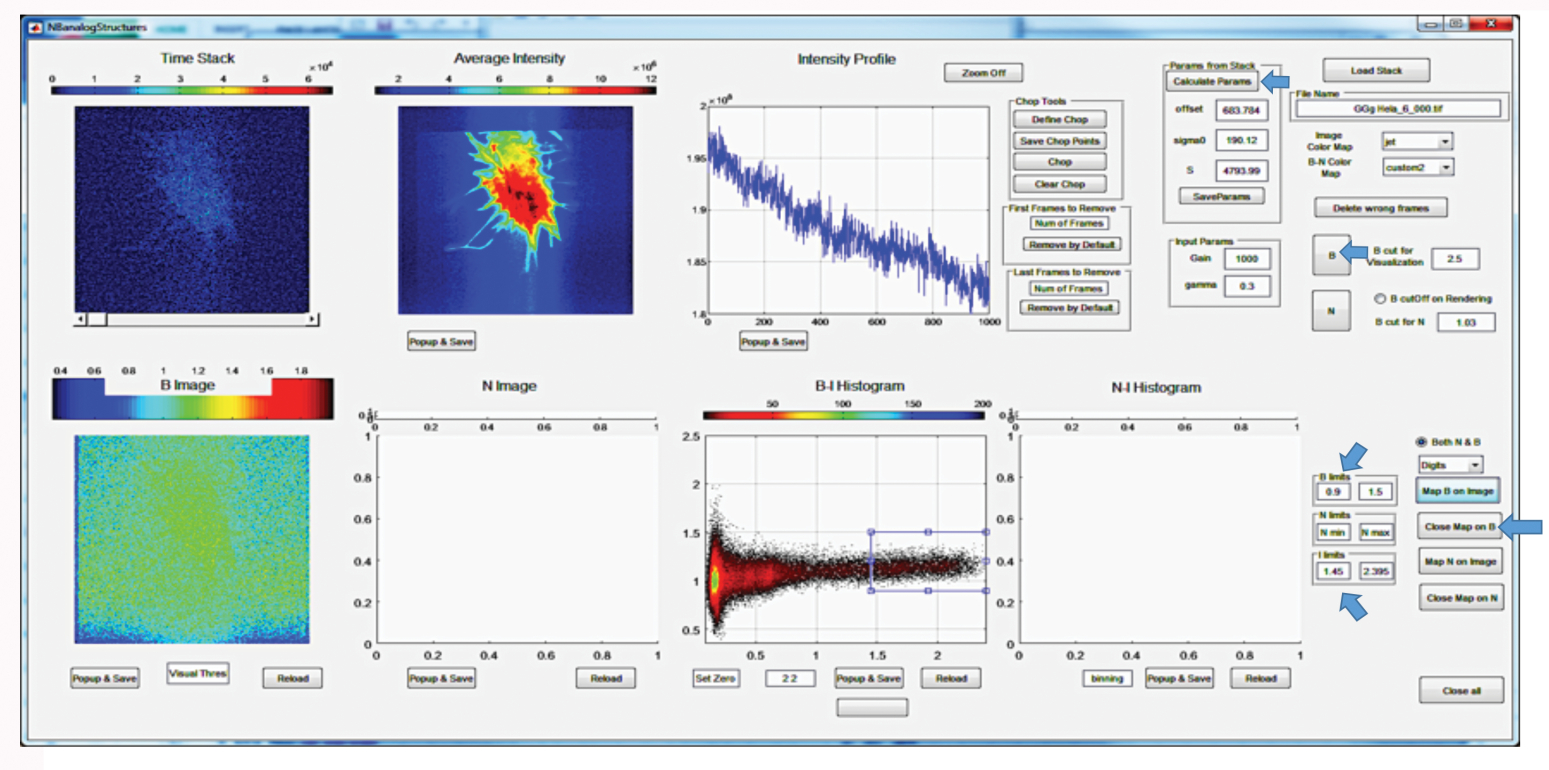Image resolution: width=1549 pixels, height=770 pixels.
Task: Click the Load Stack button
Action: [x=1376, y=70]
